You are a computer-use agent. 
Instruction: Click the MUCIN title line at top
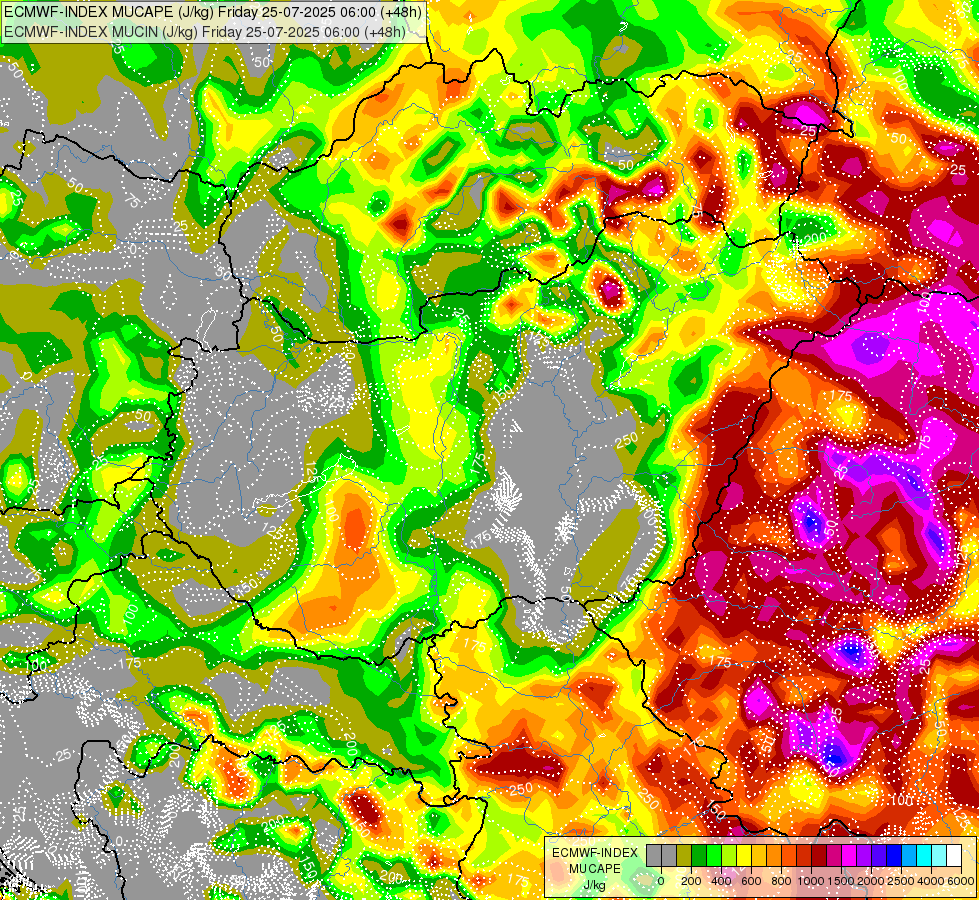tap(205, 31)
